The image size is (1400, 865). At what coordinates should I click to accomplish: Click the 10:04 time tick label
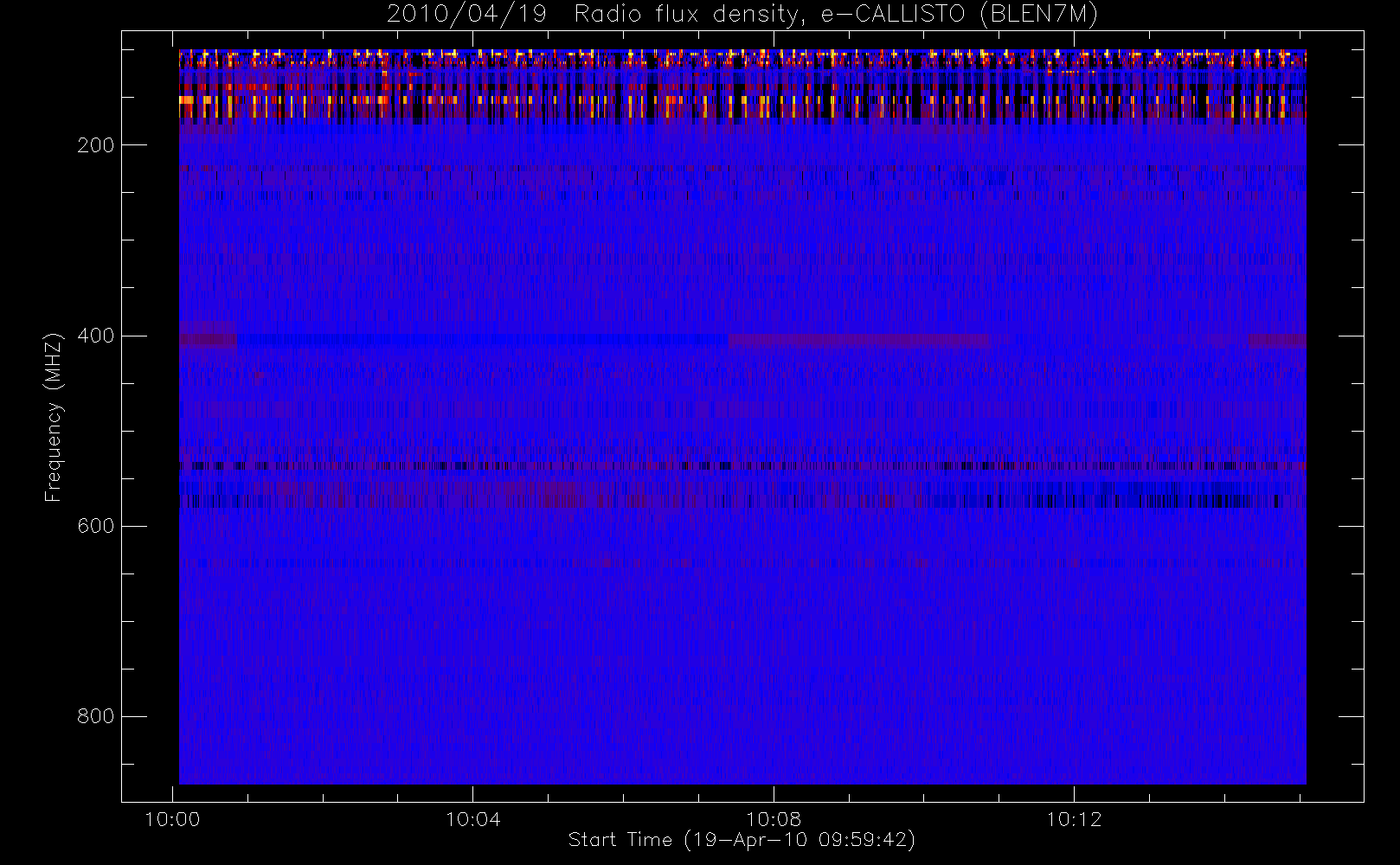(472, 819)
